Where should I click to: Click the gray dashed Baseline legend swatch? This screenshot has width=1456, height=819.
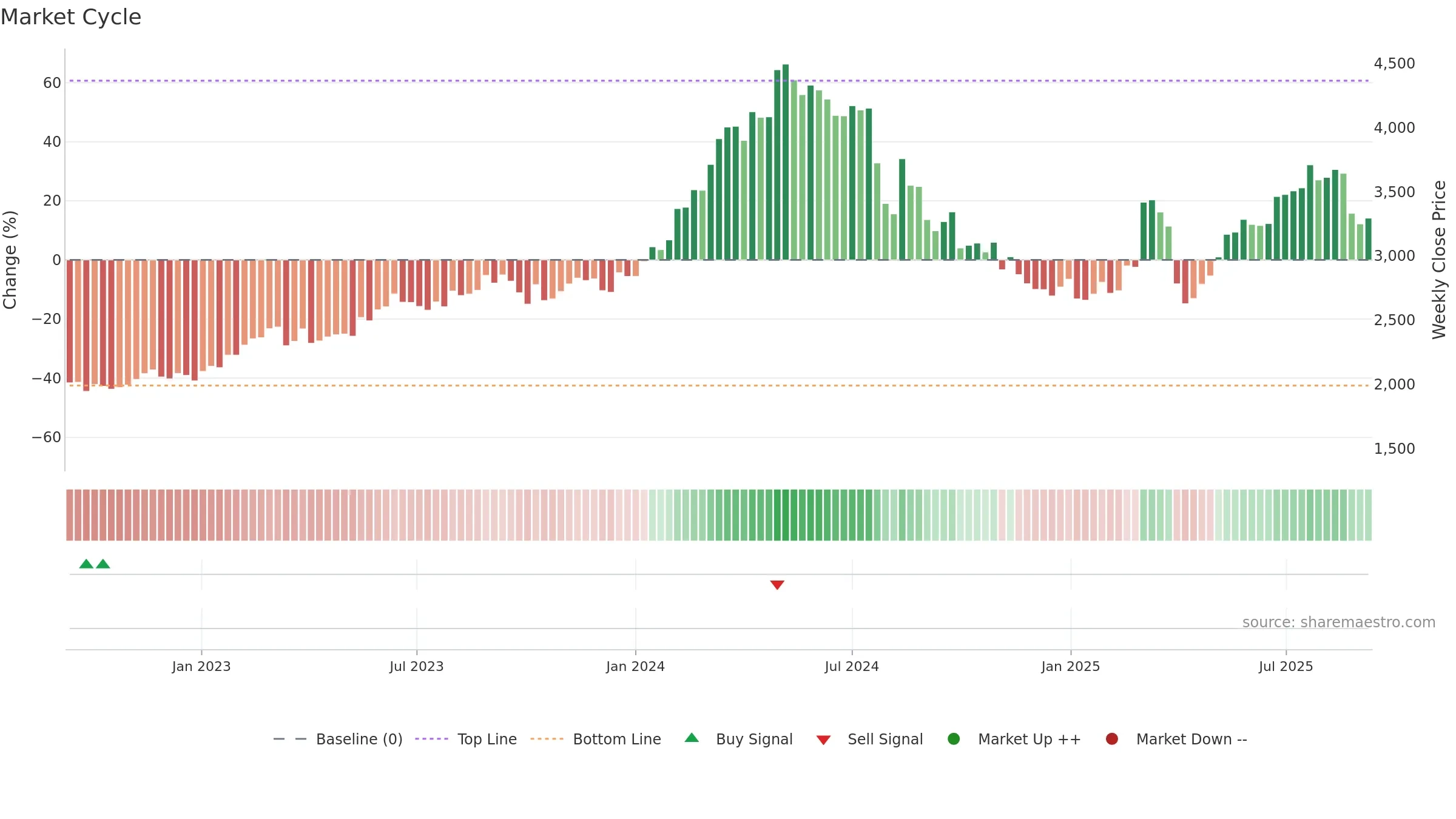point(290,739)
